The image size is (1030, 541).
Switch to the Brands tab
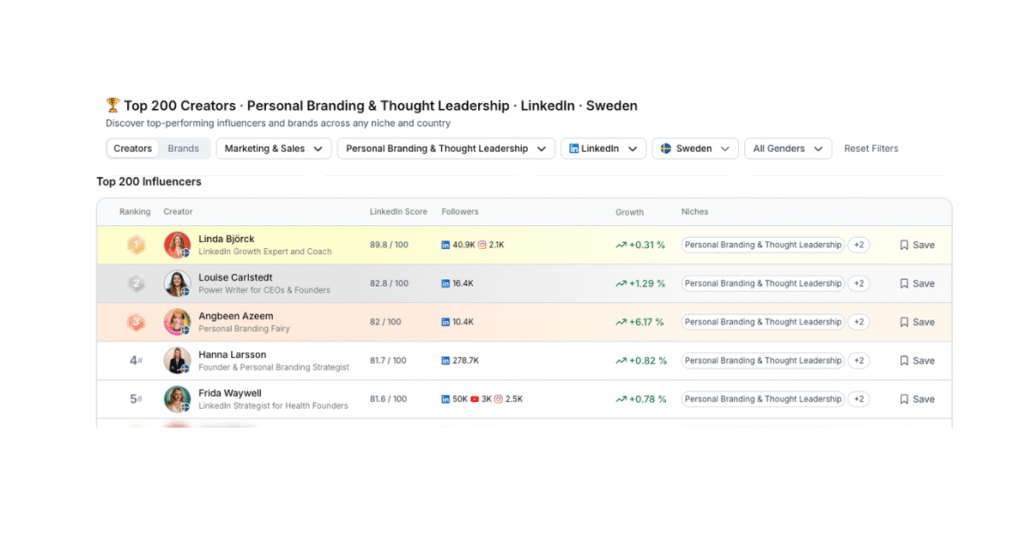[x=183, y=148]
